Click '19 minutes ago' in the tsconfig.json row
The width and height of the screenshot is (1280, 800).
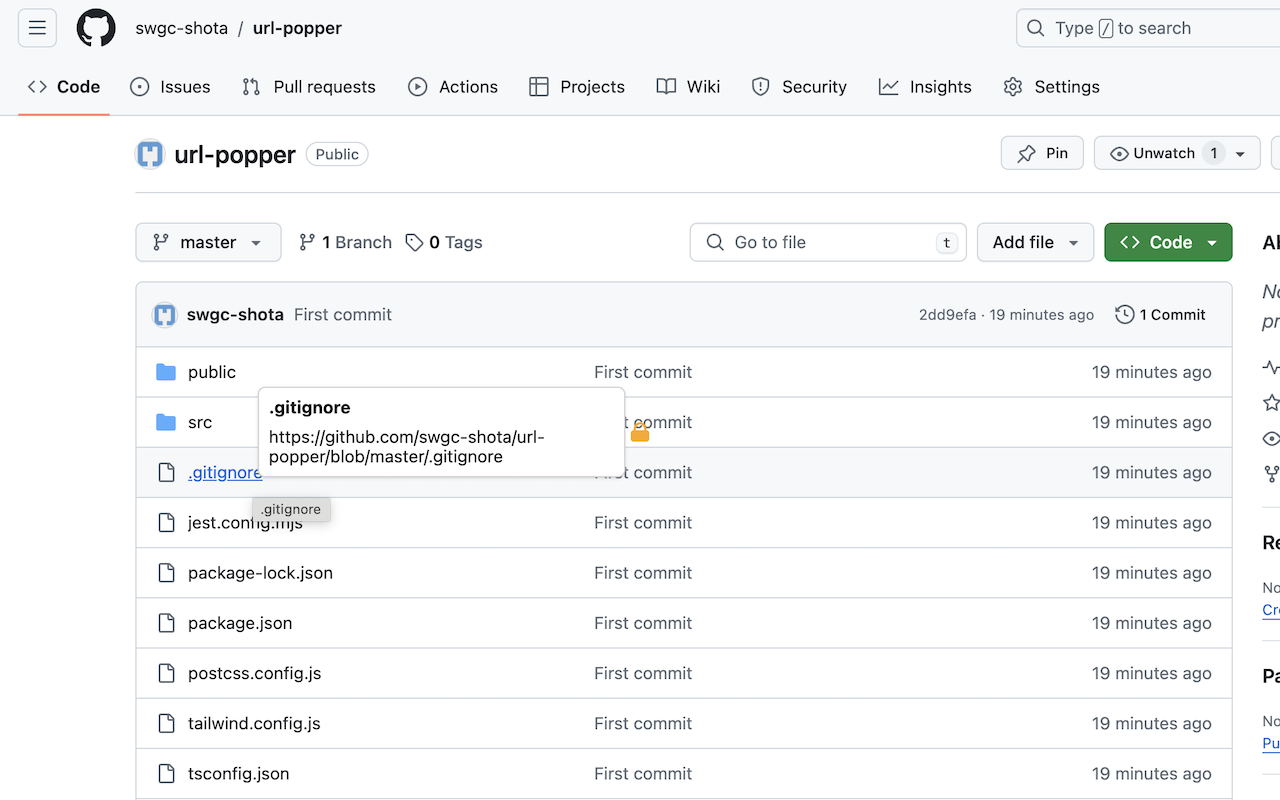[x=1152, y=773]
